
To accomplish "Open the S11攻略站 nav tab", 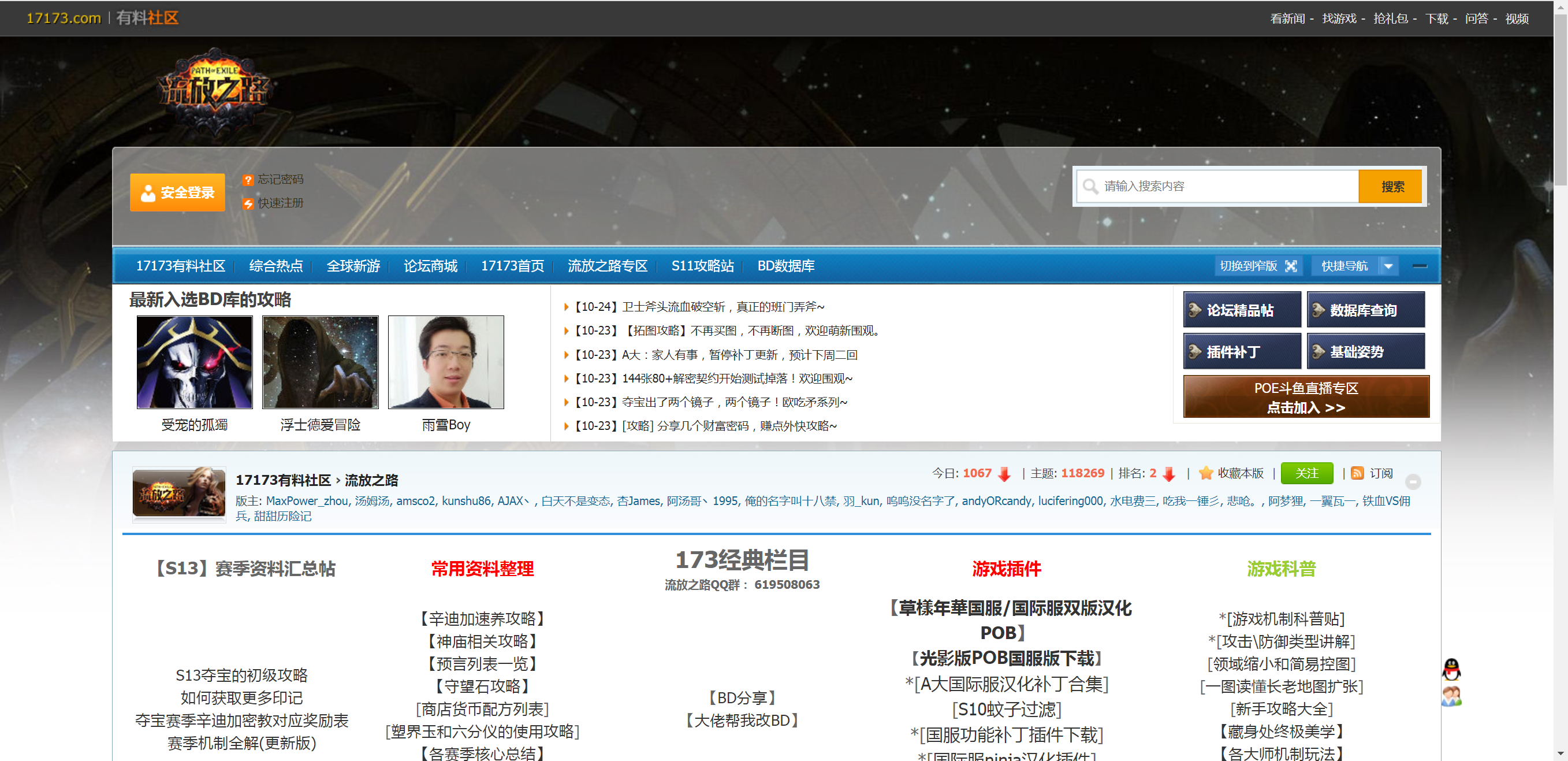I will click(x=702, y=266).
